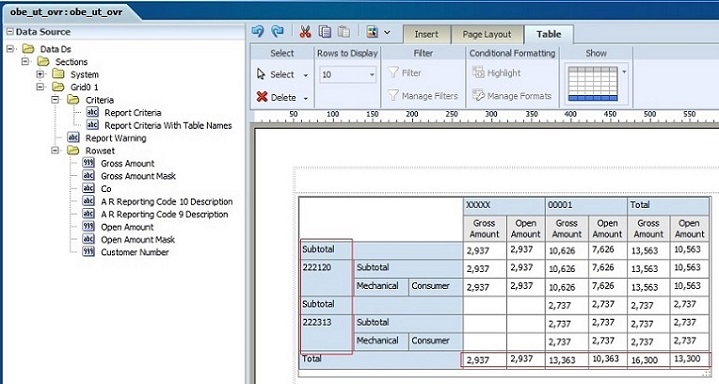Image resolution: width=719 pixels, height=384 pixels.
Task: Click the XXXXX column header cell
Action: (x=504, y=206)
